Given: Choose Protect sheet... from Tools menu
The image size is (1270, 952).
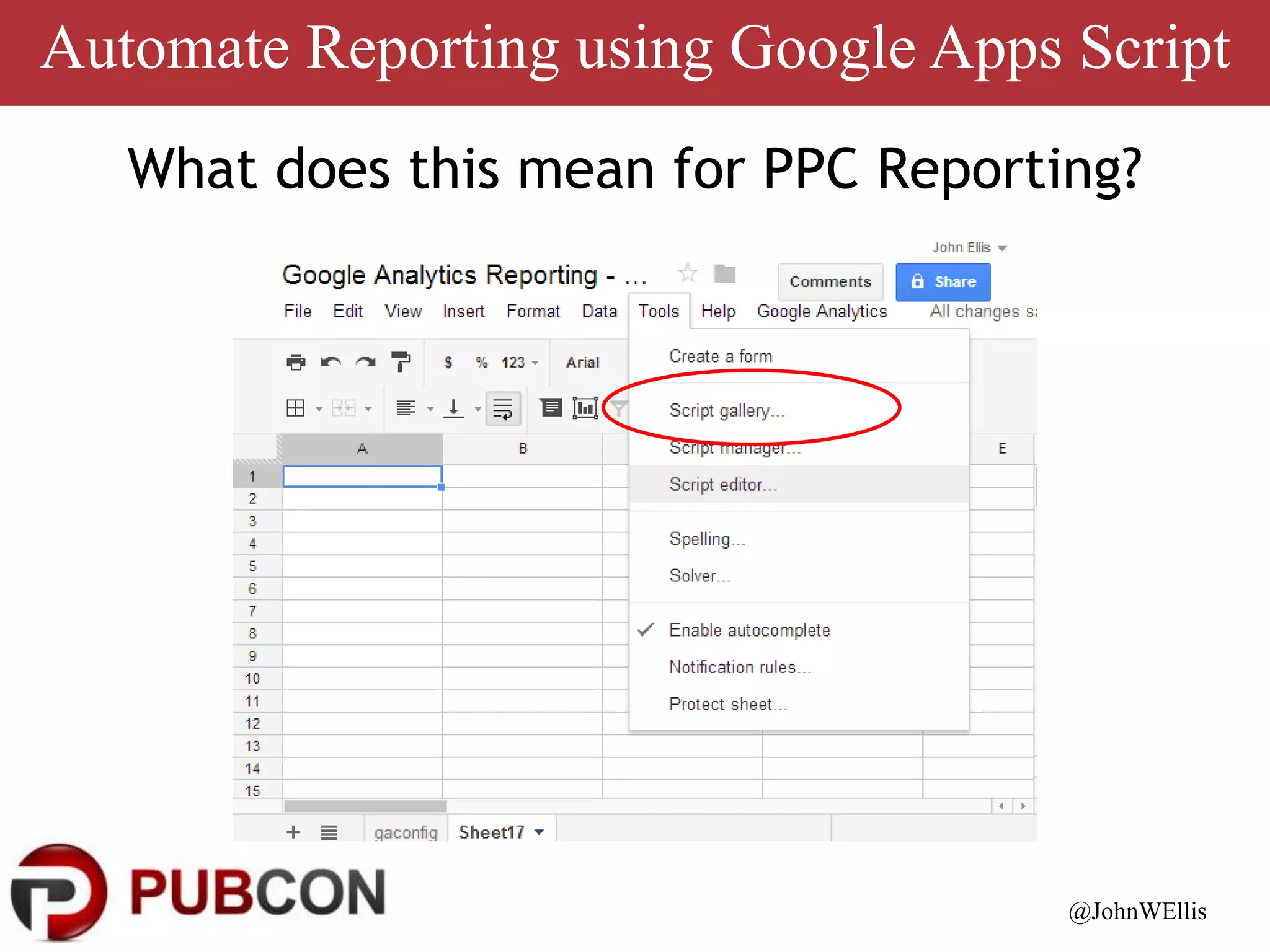Looking at the screenshot, I should coord(799,704).
